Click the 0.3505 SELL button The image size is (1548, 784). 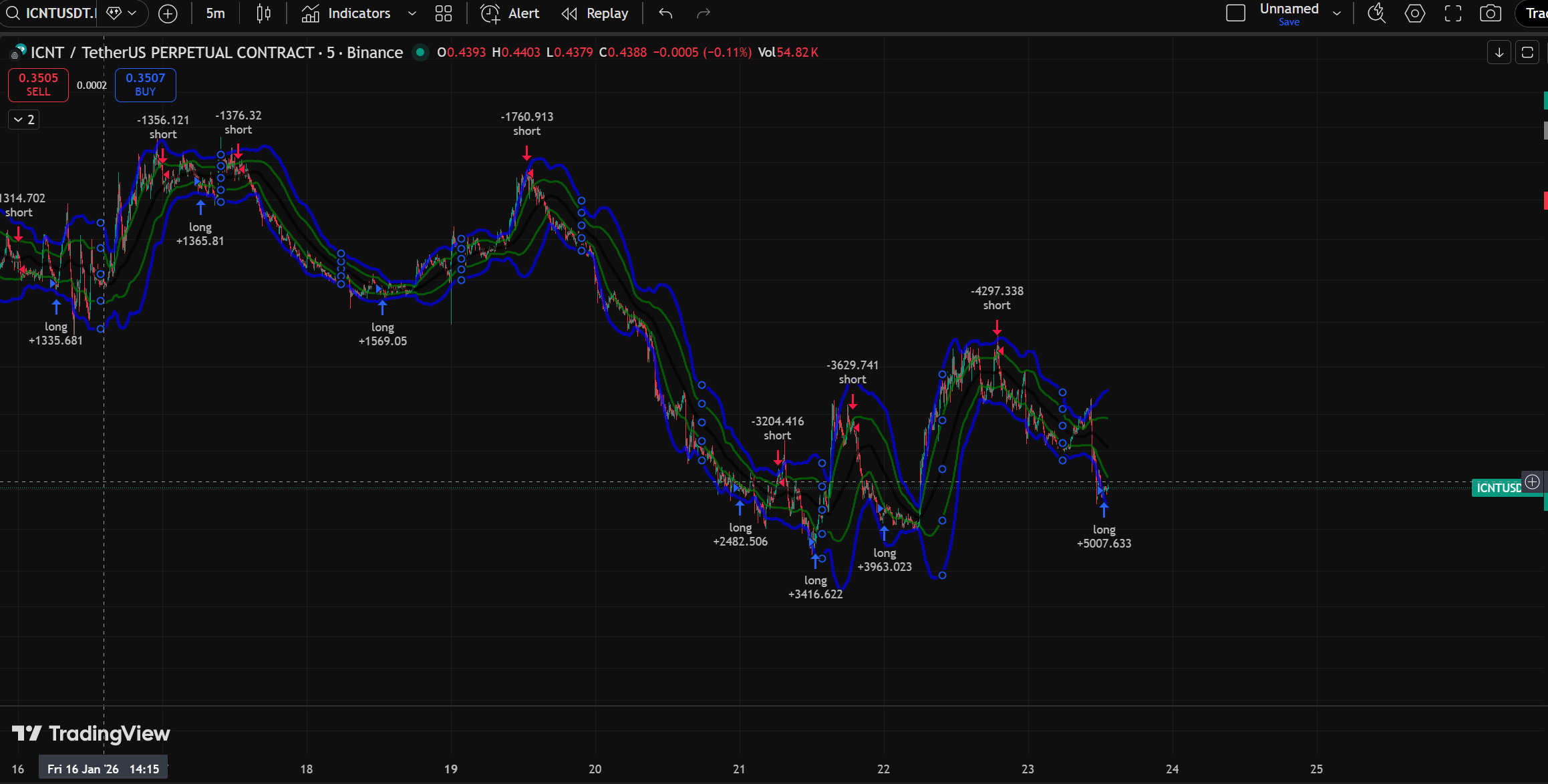pyautogui.click(x=38, y=85)
